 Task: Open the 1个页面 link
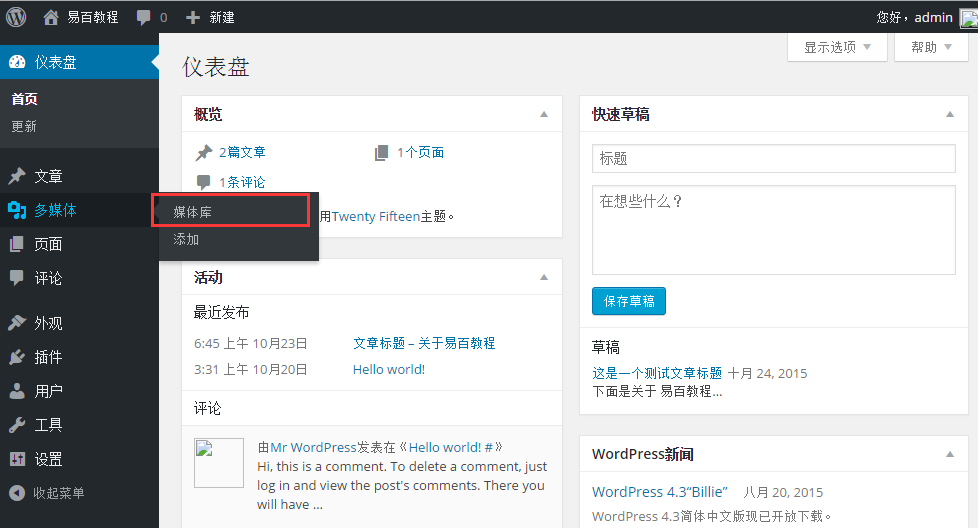[x=420, y=152]
